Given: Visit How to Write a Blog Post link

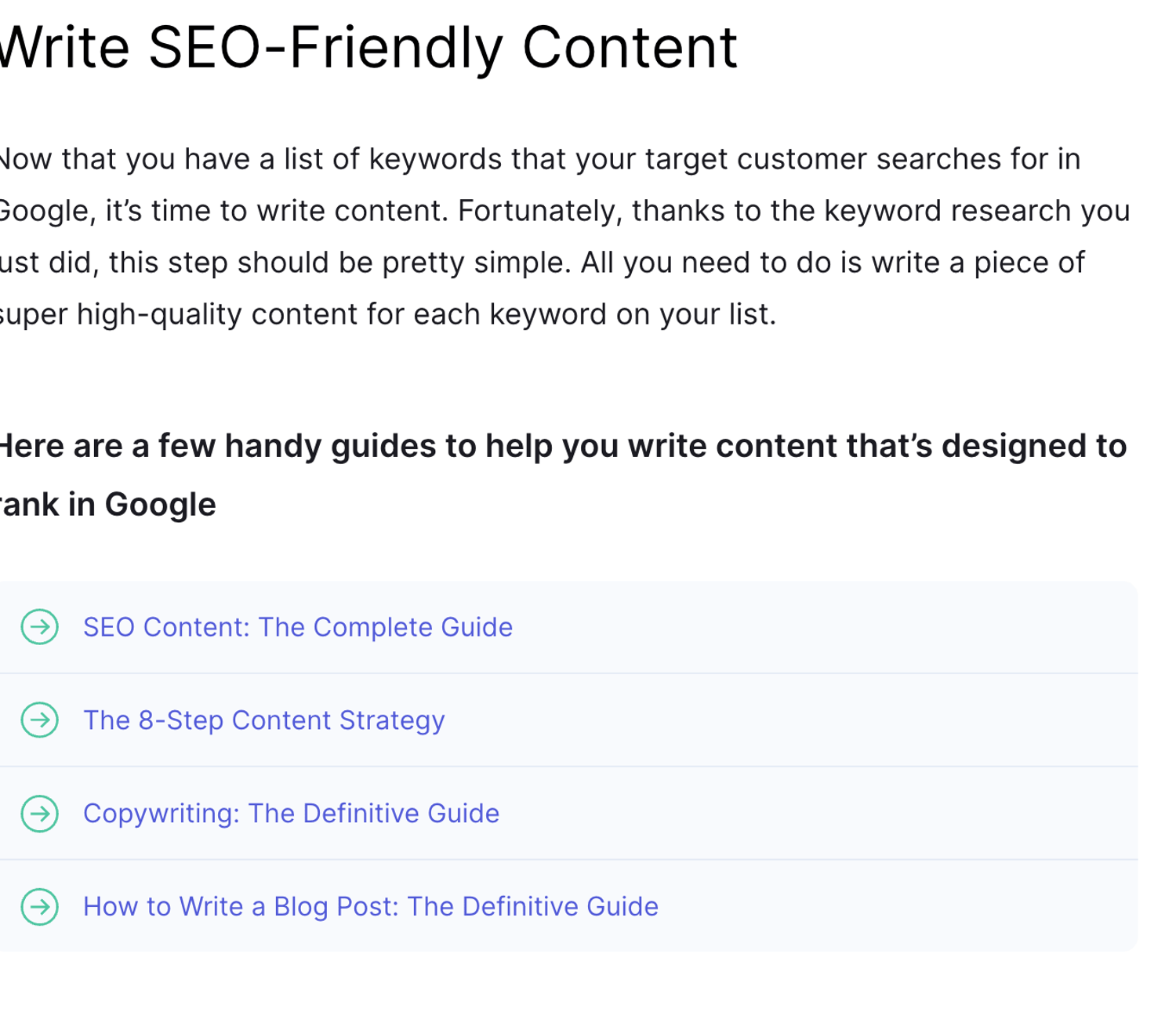Looking at the screenshot, I should point(370,907).
